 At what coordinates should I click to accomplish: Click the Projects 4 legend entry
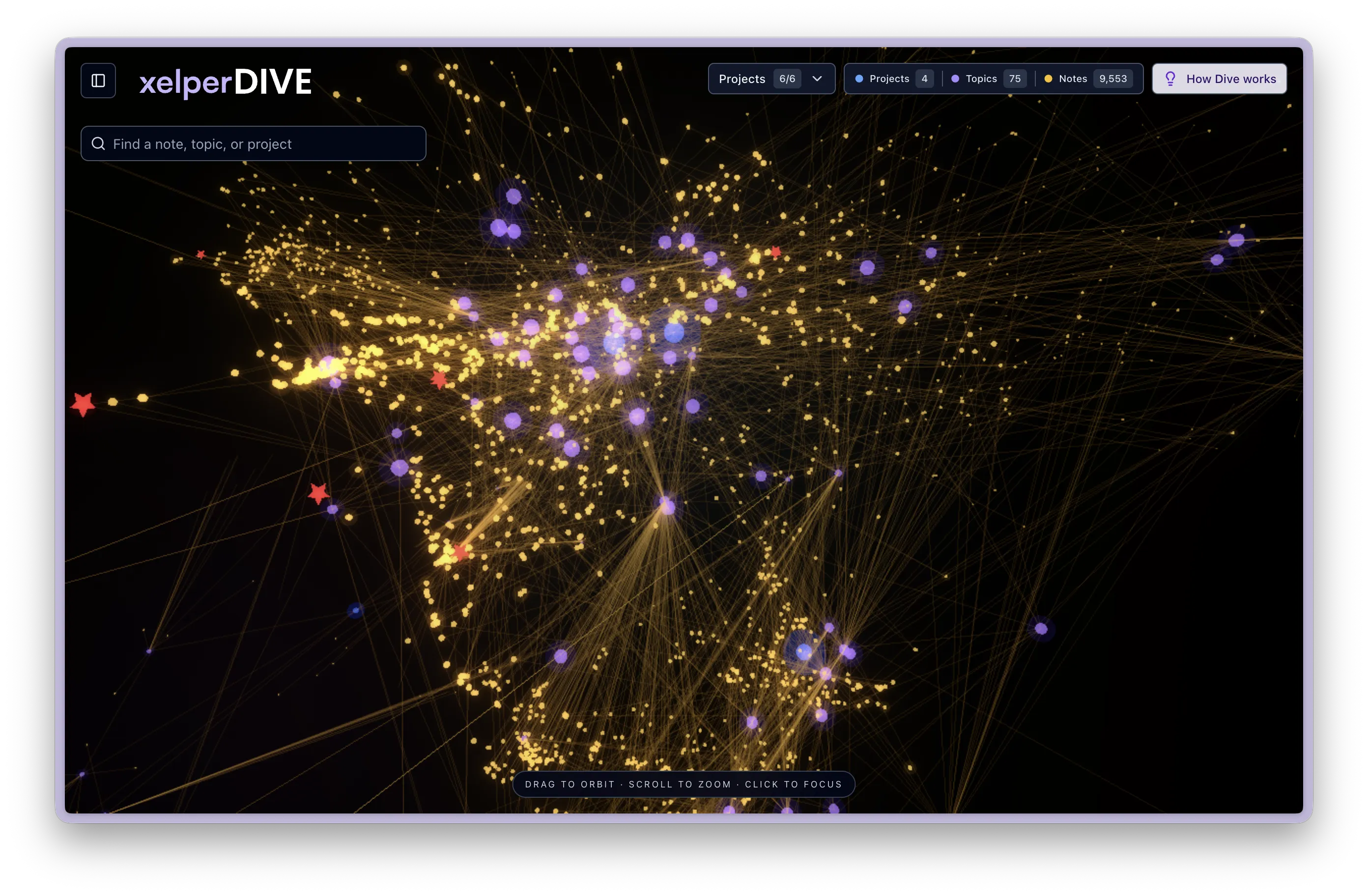(894, 79)
